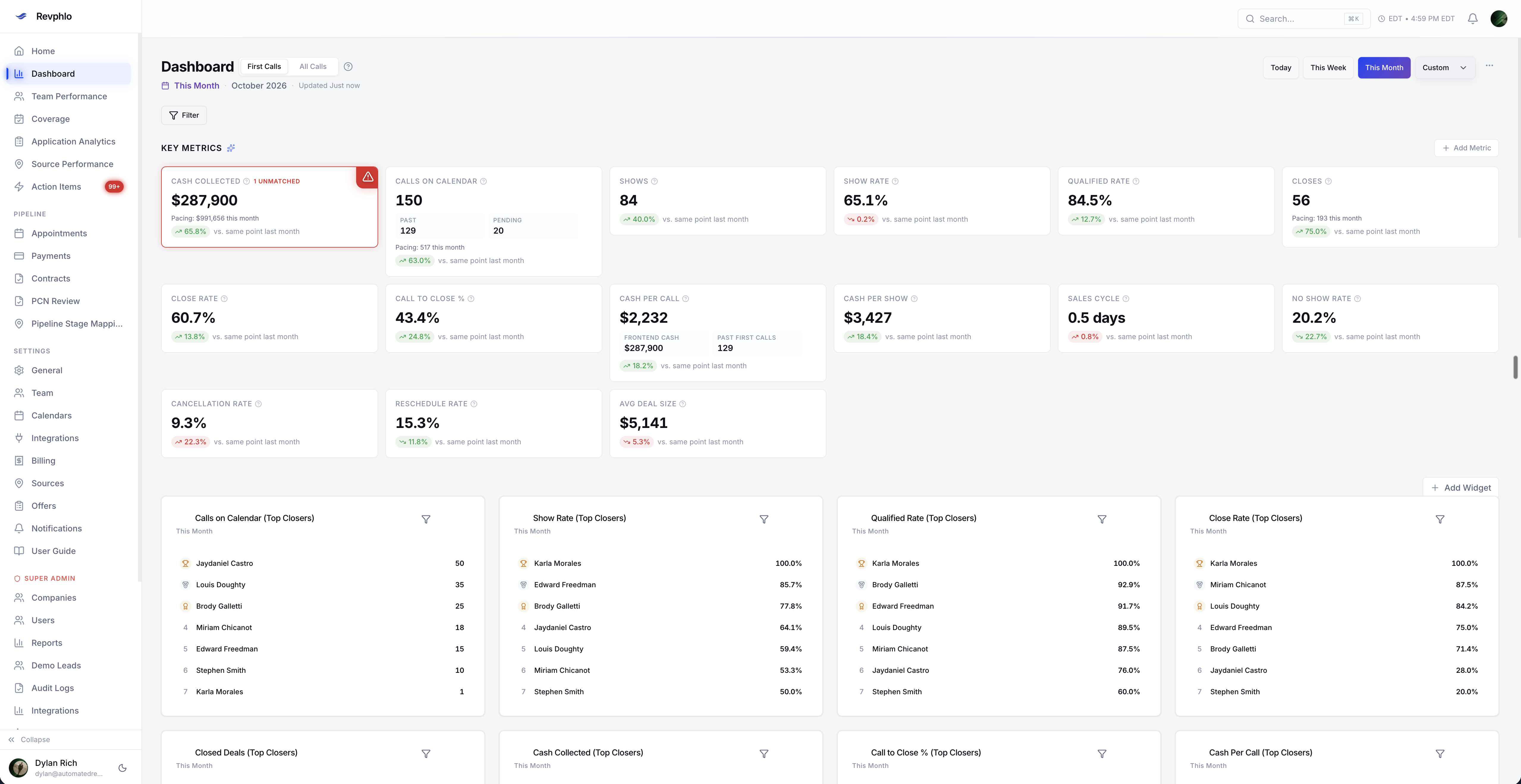Filter the Cash Per Call widget
The height and width of the screenshot is (784, 1521).
1440,754
